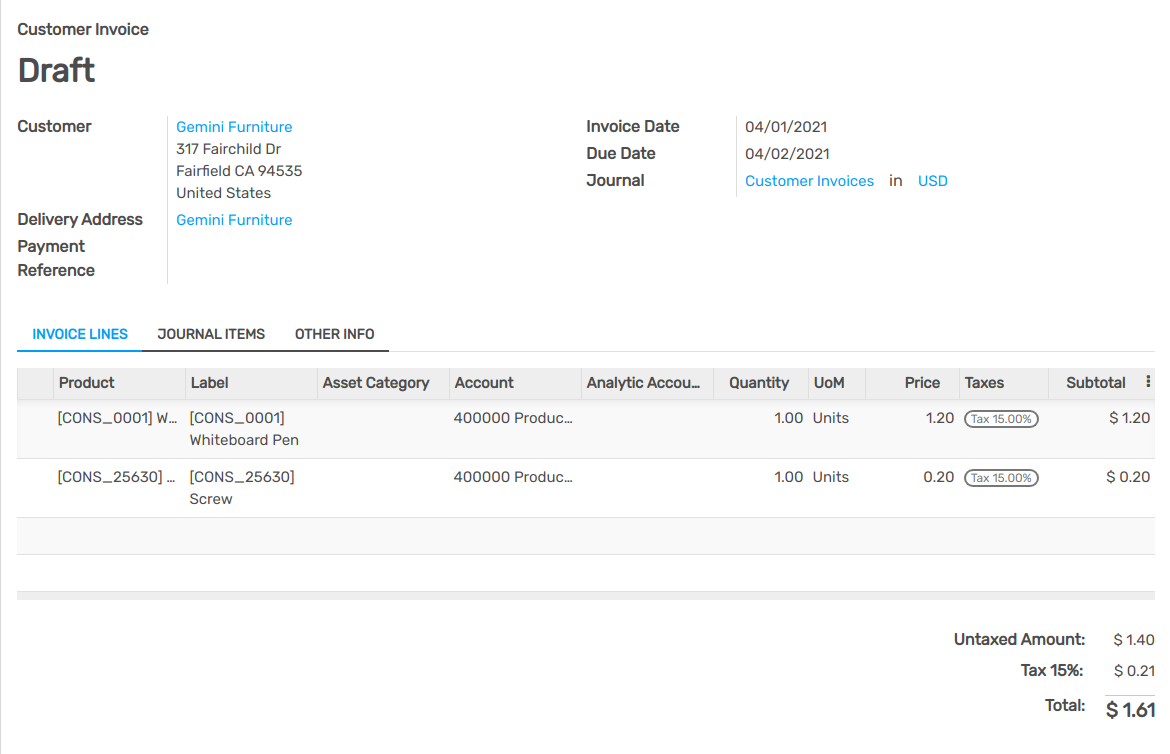Viewport: 1170px width, 754px height.
Task: Switch to the Other Info tab
Action: pyautogui.click(x=334, y=334)
